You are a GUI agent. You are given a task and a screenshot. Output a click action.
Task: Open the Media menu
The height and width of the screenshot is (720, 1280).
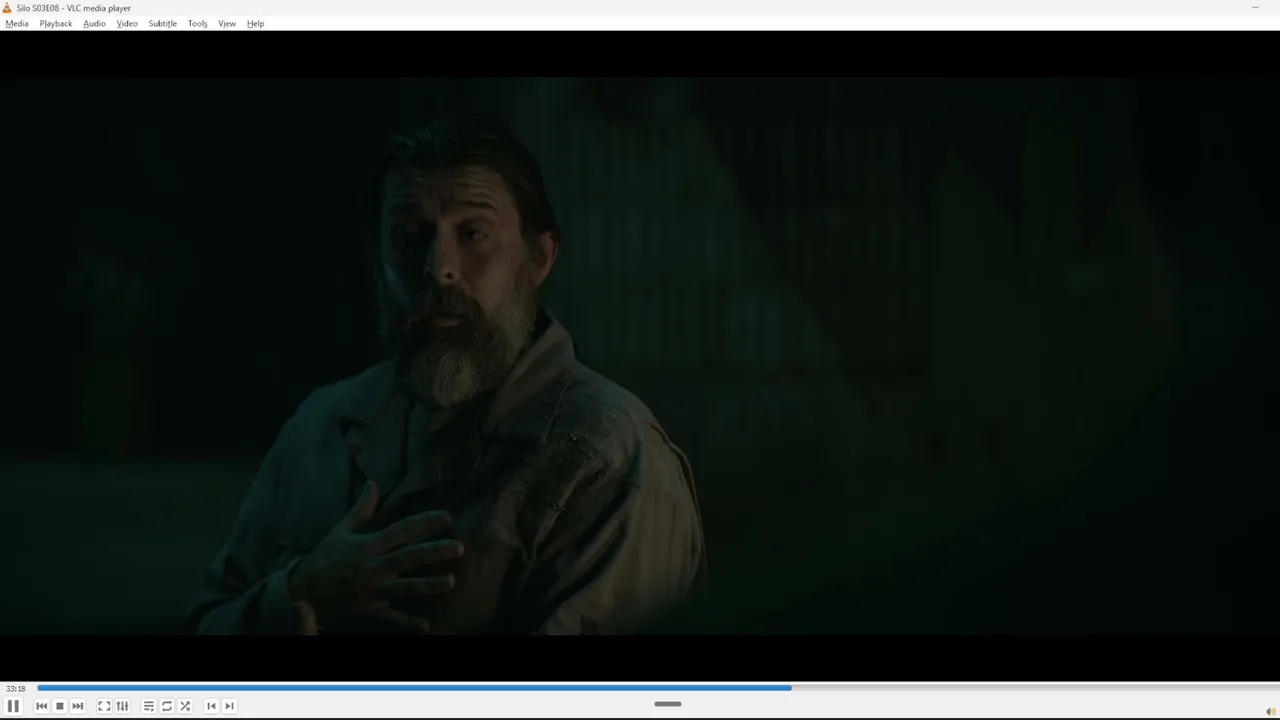coord(17,24)
